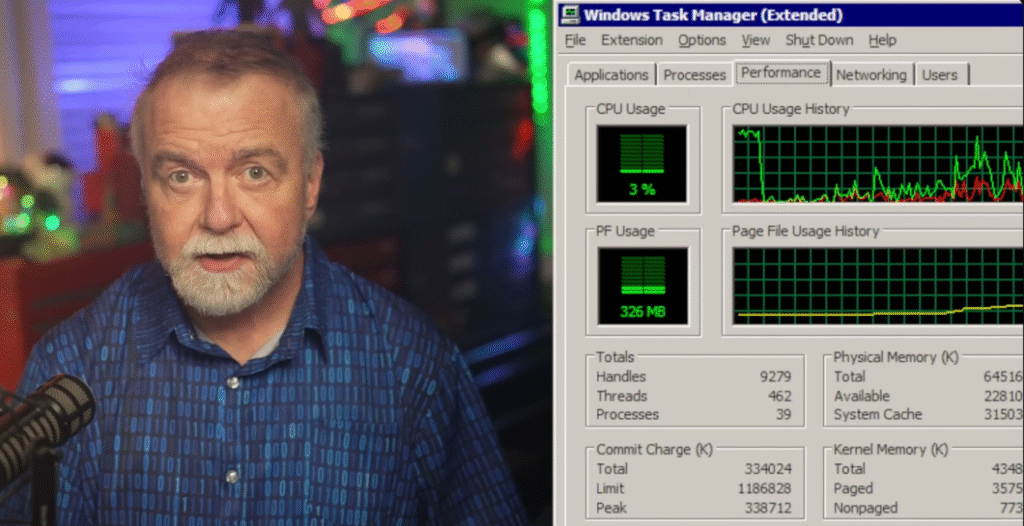This screenshot has height=526, width=1024.
Task: Switch to the Users tab
Action: coord(939,75)
